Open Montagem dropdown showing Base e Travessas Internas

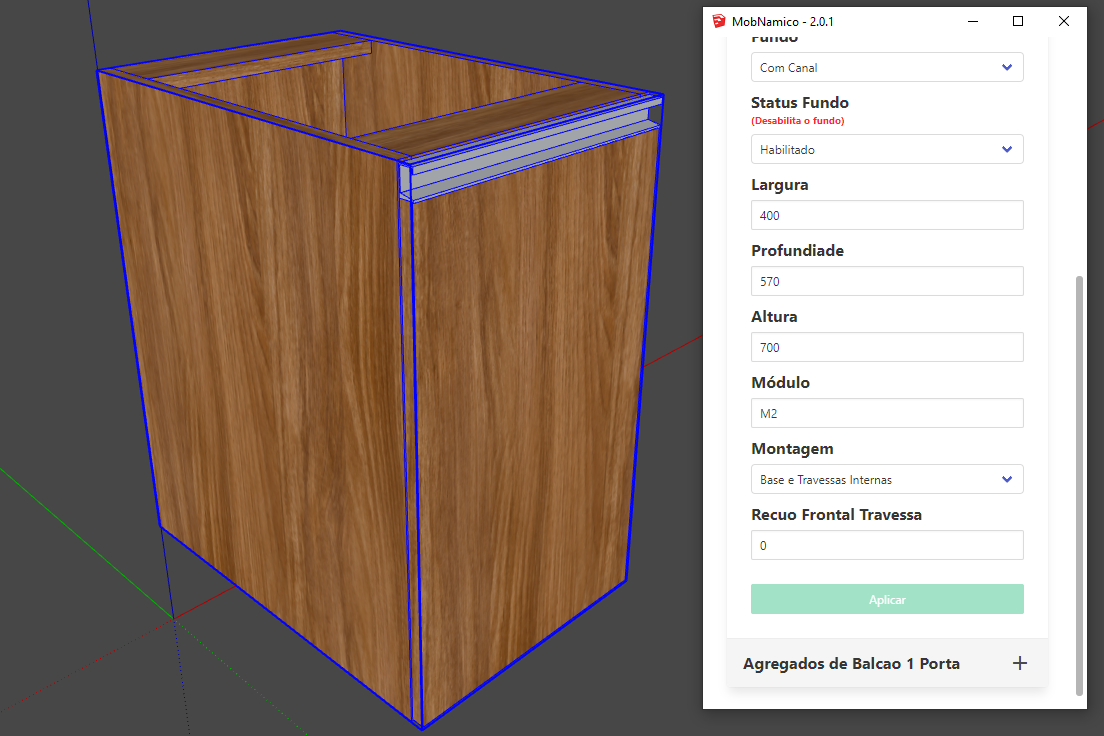coord(886,480)
